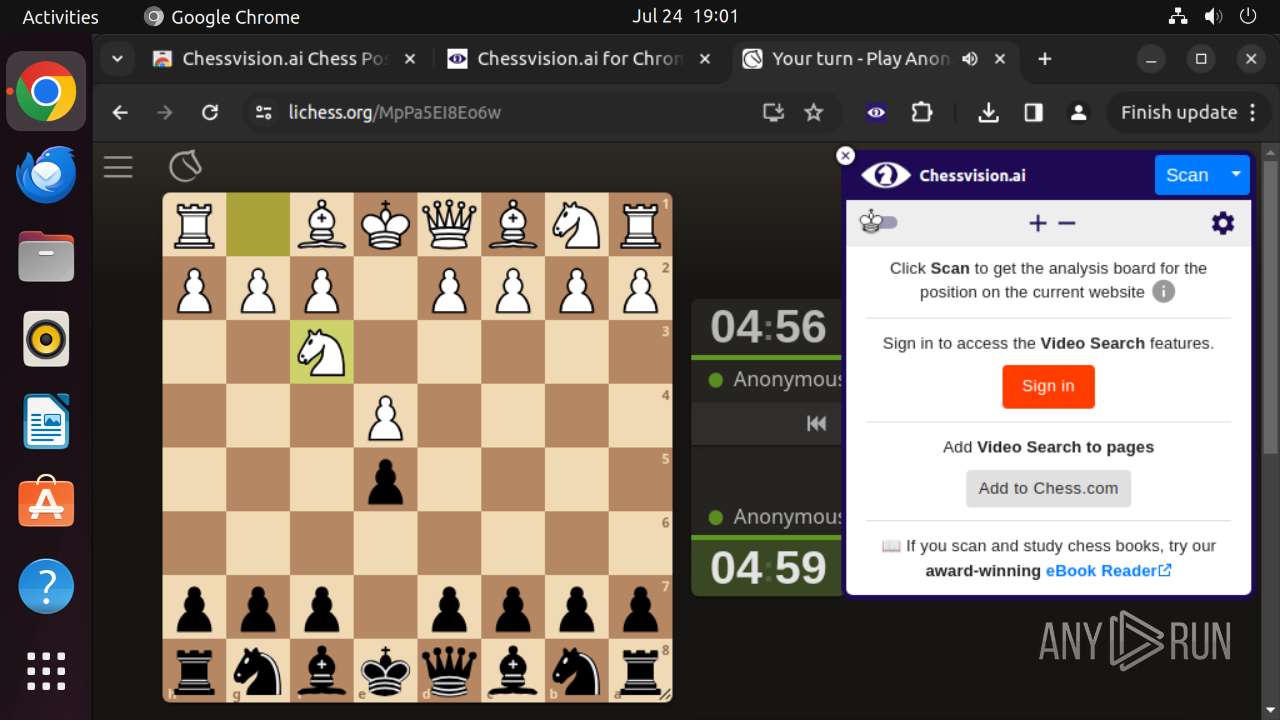This screenshot has width=1280, height=720.
Task: Click Add to Chess.com button
Action: point(1048,488)
